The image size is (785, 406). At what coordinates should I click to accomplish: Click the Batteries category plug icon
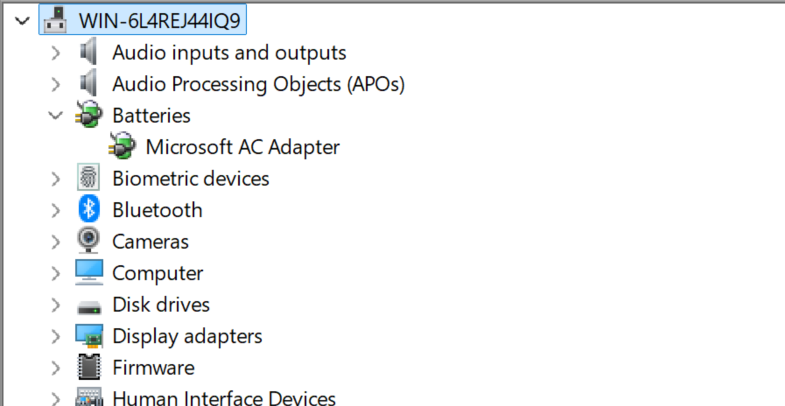pyautogui.click(x=89, y=115)
